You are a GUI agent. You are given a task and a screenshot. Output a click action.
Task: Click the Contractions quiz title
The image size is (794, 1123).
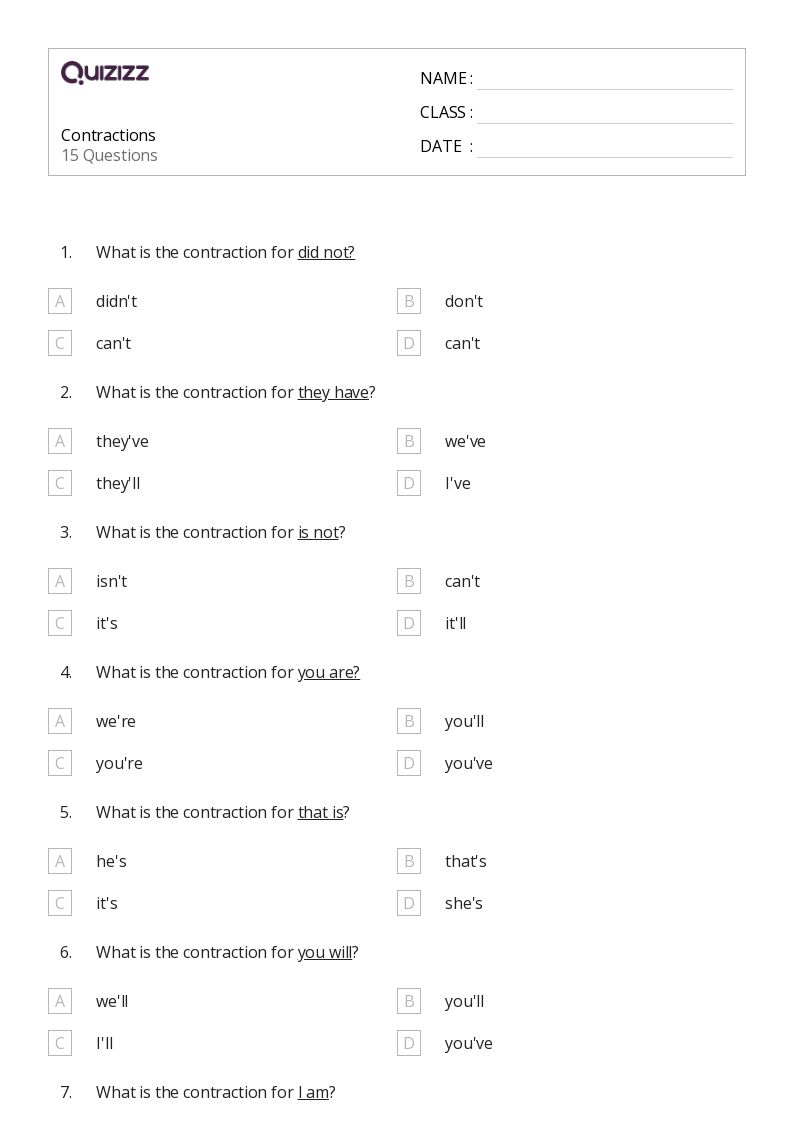[x=108, y=135]
